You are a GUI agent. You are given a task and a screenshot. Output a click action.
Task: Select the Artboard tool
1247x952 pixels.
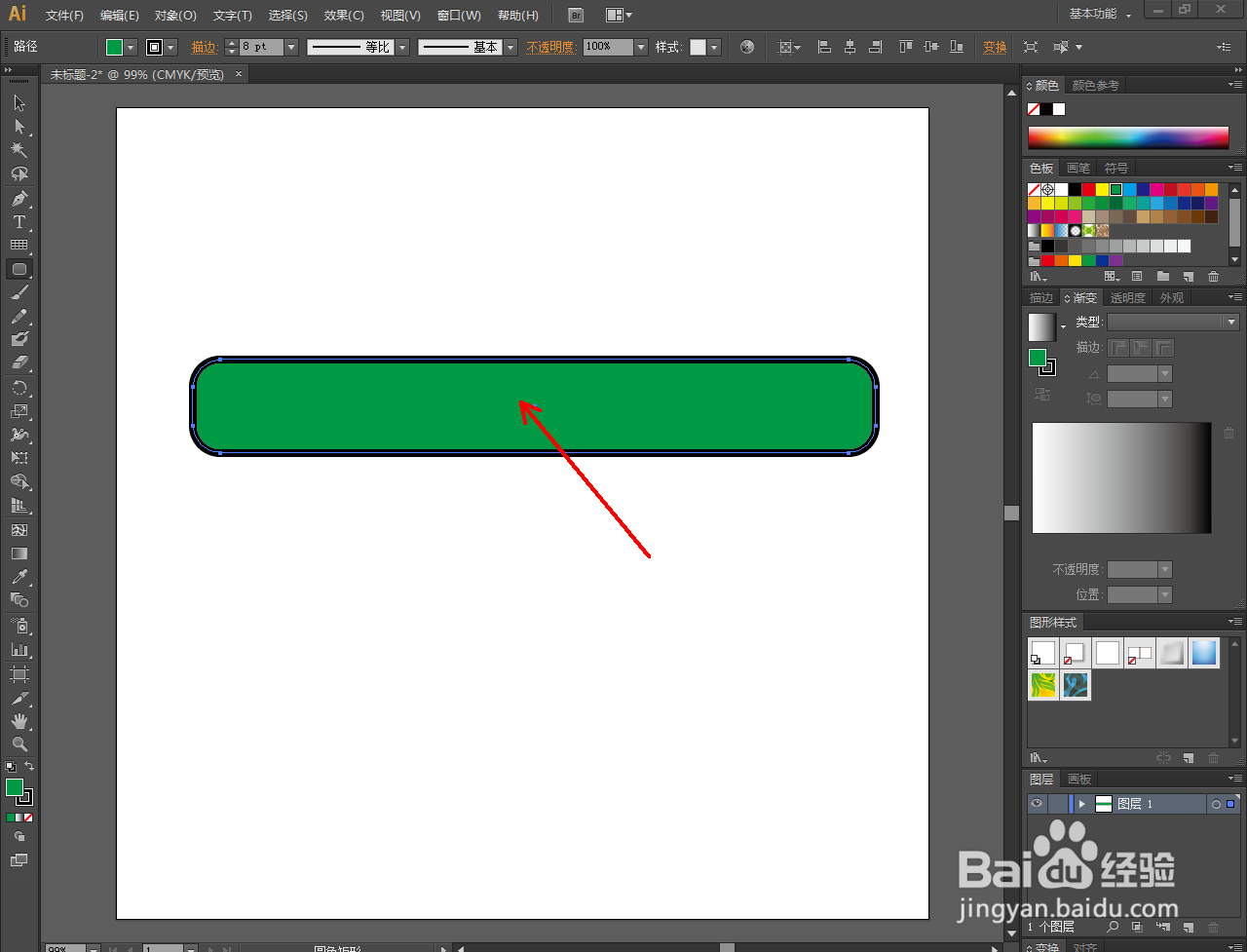(x=19, y=674)
